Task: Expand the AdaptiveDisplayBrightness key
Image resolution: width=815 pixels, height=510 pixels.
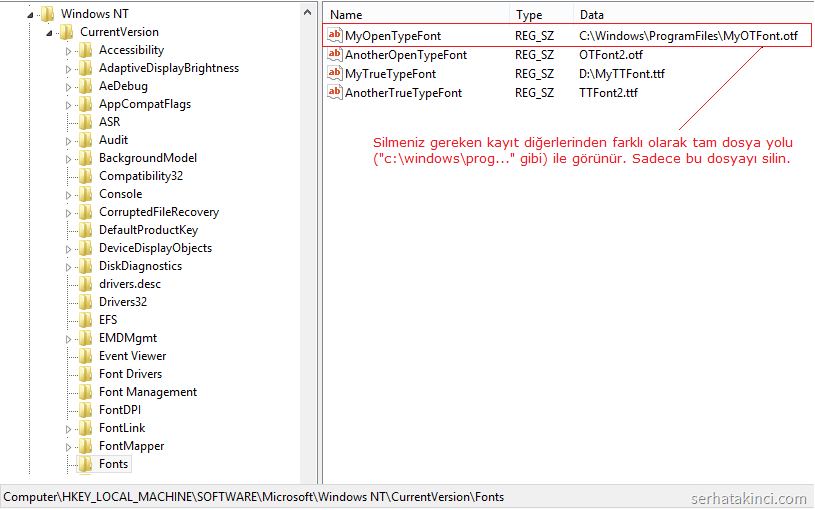Action: 68,69
